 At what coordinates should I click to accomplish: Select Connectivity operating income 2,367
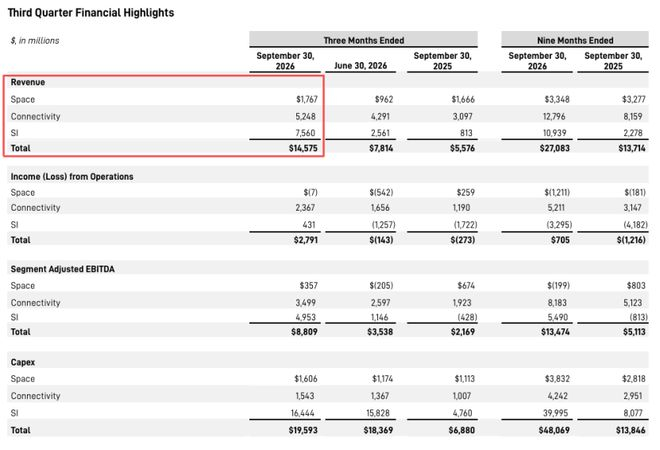(305, 208)
